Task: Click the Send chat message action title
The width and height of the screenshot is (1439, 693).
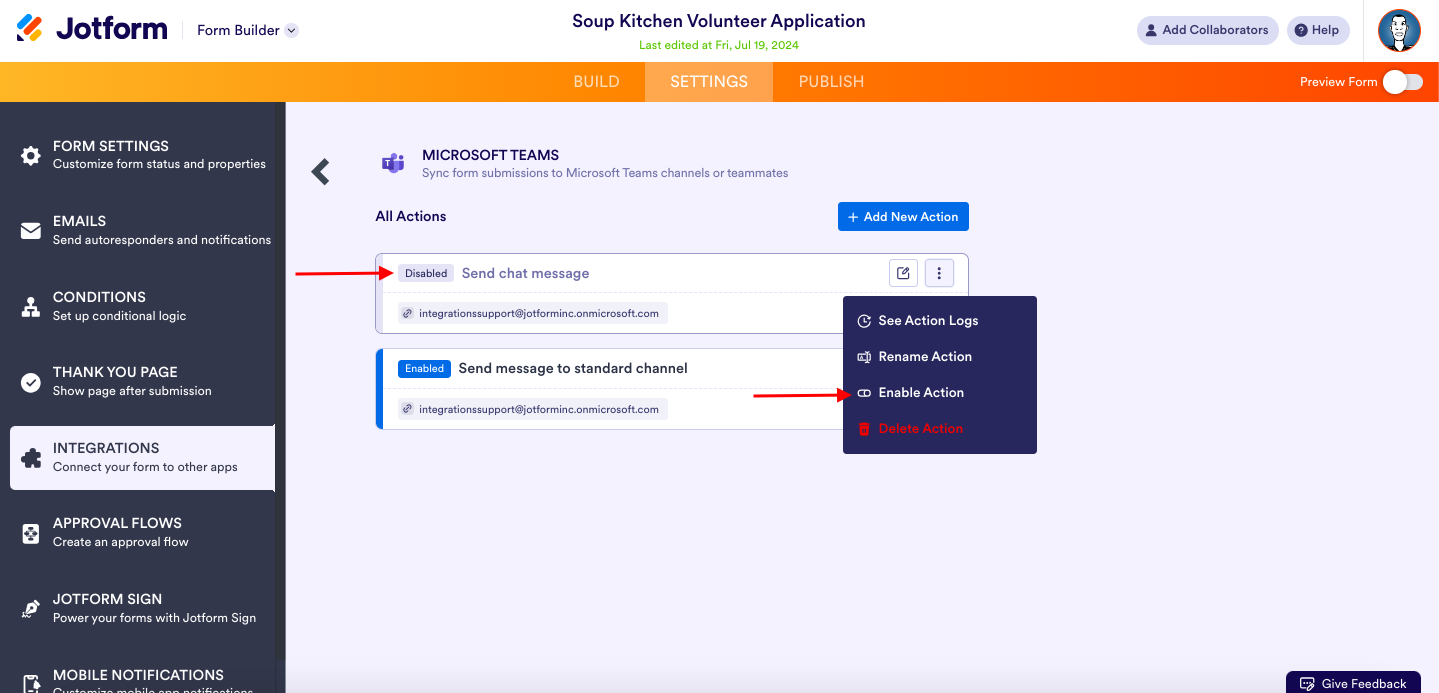Action: (525, 273)
